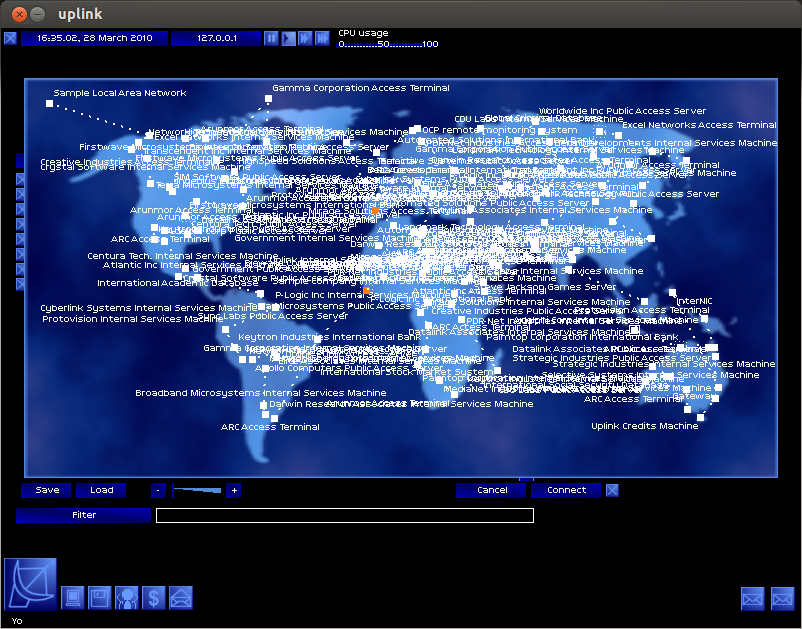Viewport: 802px width, 629px height.
Task: Click the Load button
Action: (102, 490)
